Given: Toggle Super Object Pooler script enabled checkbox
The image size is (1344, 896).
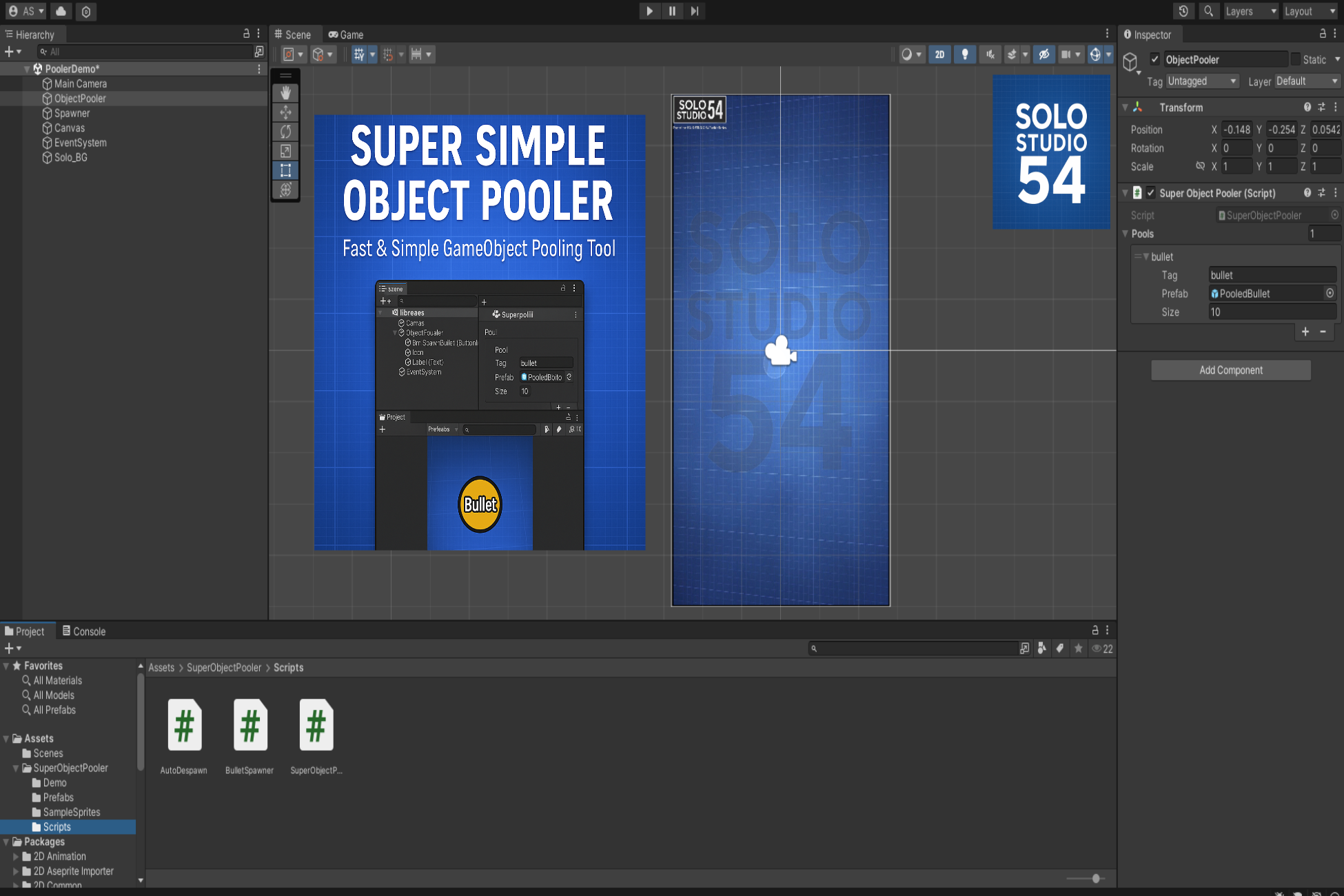Looking at the screenshot, I should (x=1150, y=193).
